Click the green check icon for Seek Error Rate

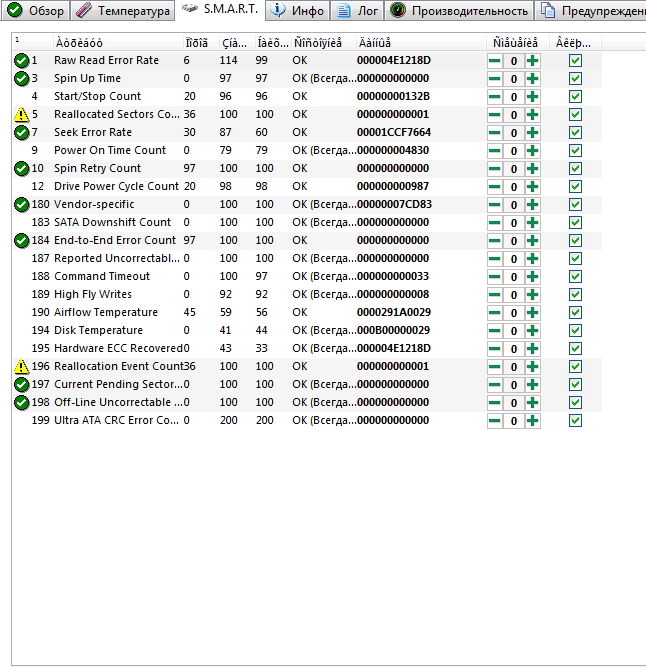click(21, 132)
